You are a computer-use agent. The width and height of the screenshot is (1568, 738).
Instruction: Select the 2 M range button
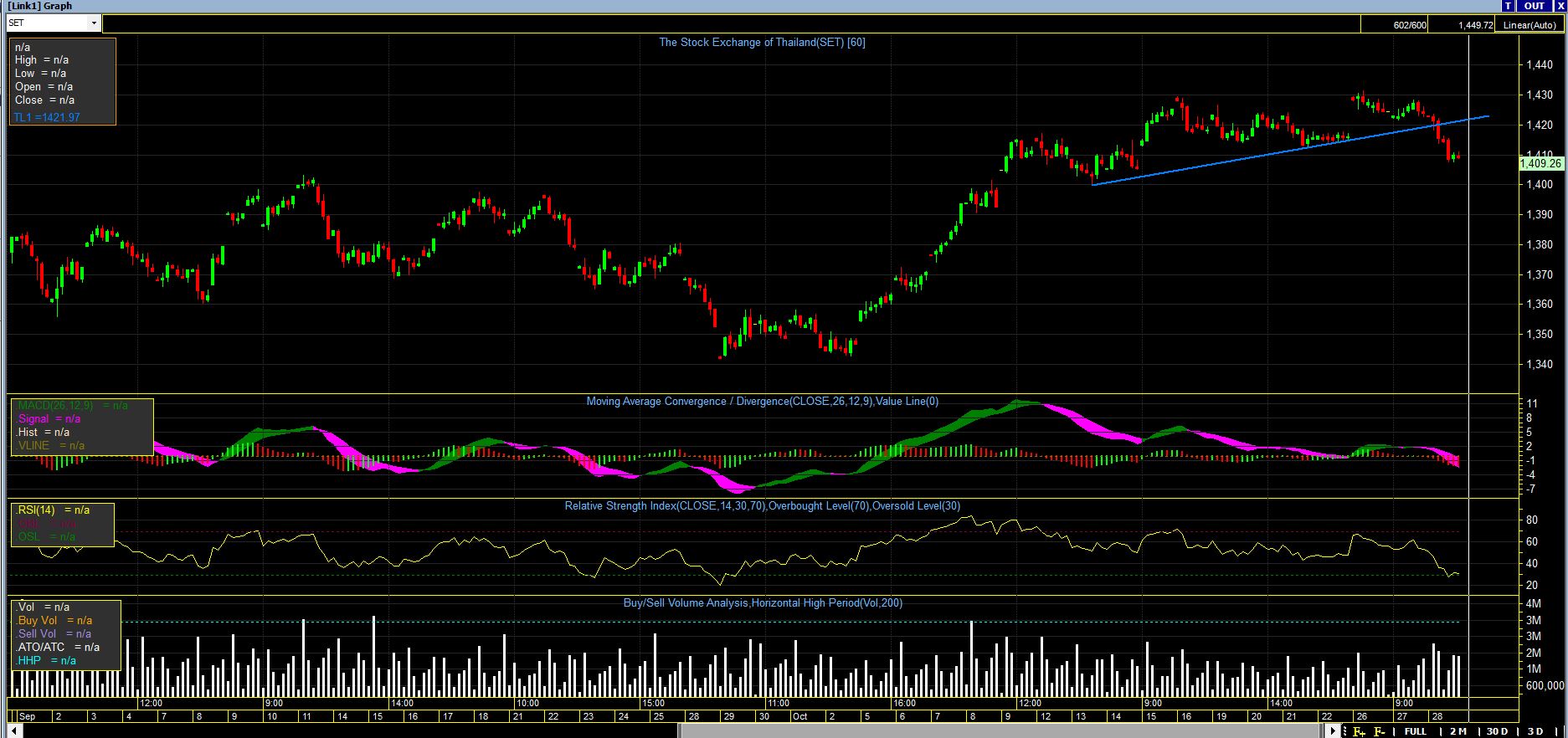tap(1458, 731)
